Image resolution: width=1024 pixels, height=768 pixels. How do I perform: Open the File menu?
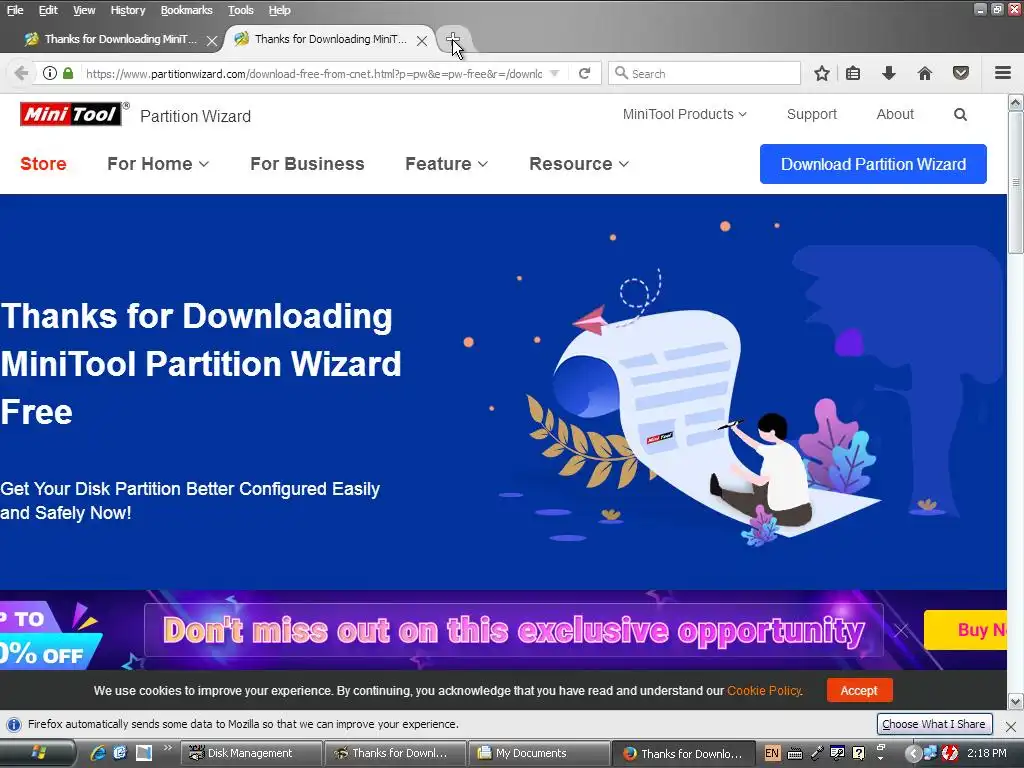[15, 10]
